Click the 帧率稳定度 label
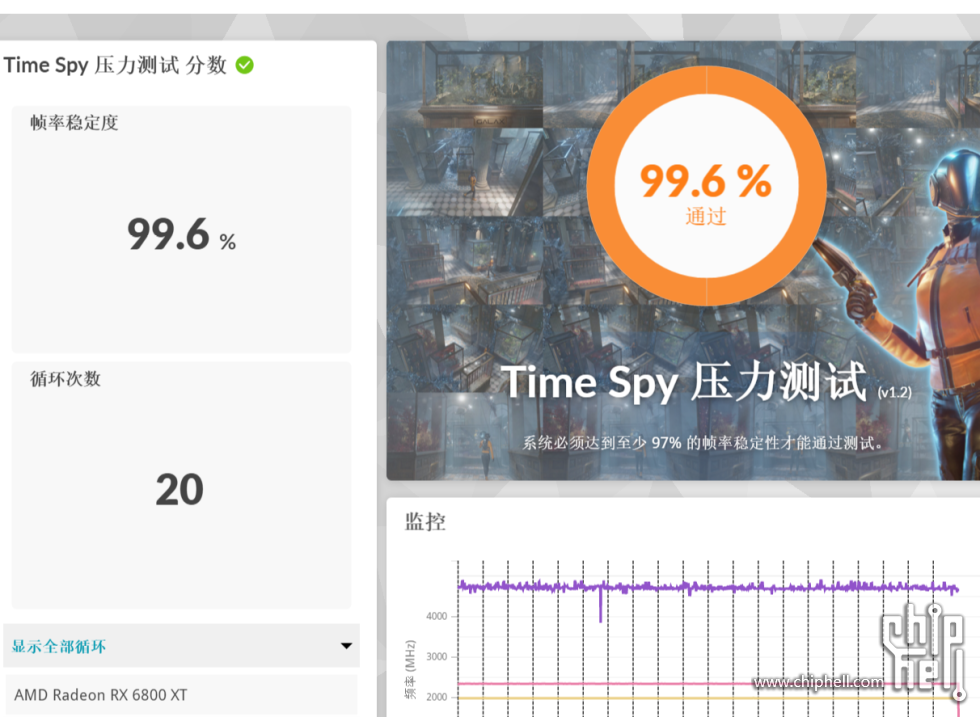The image size is (980, 717). [x=74, y=123]
